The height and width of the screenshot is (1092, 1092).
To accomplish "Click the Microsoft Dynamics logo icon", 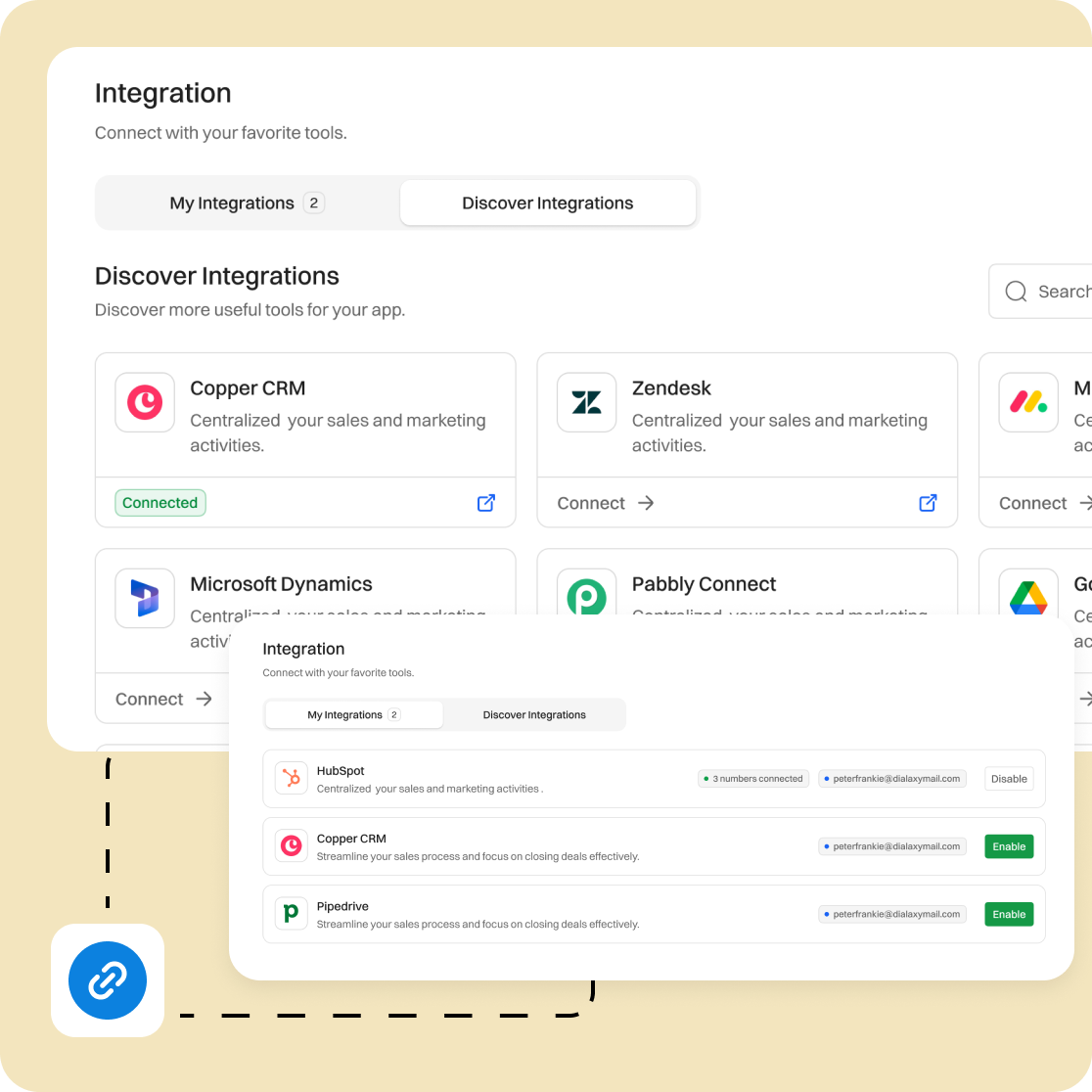I will point(145,597).
